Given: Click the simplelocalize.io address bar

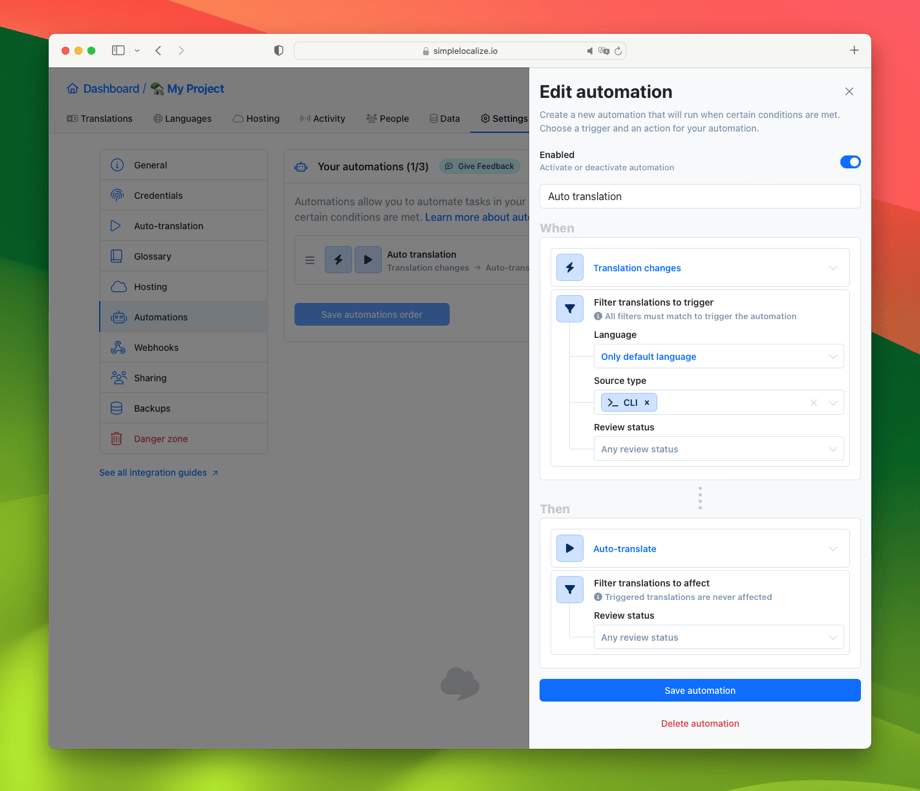Looking at the screenshot, I should click(459, 51).
